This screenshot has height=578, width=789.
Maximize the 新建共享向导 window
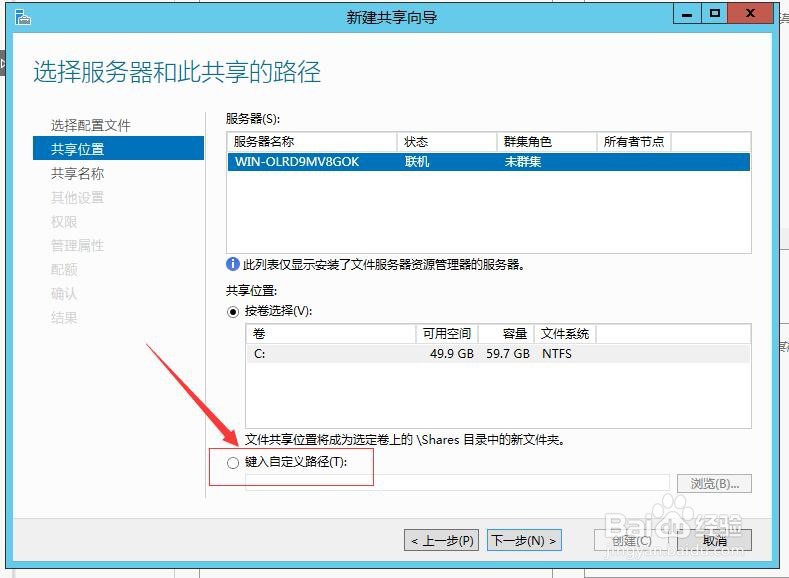pos(714,14)
